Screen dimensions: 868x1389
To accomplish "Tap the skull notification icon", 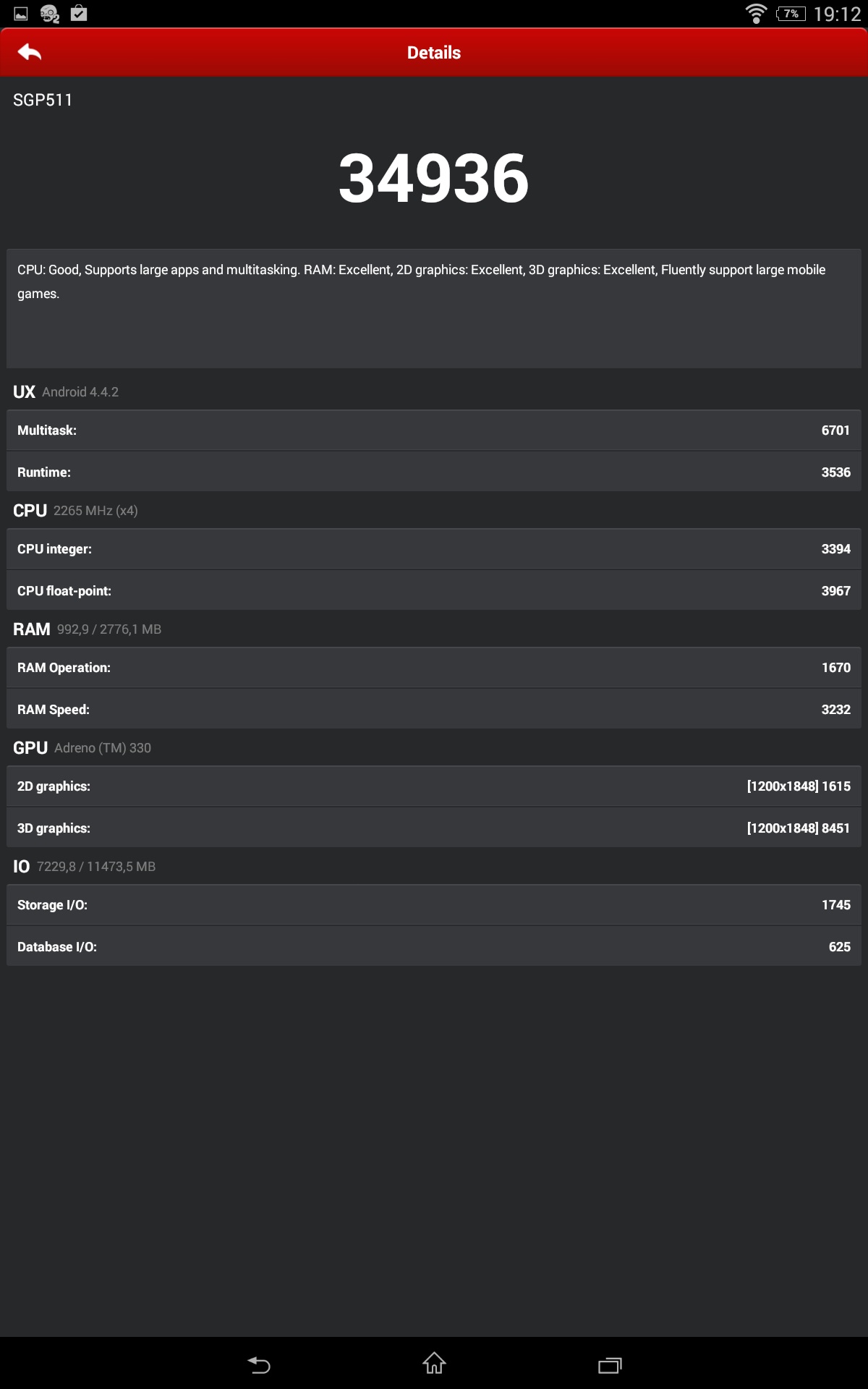I will click(50, 14).
